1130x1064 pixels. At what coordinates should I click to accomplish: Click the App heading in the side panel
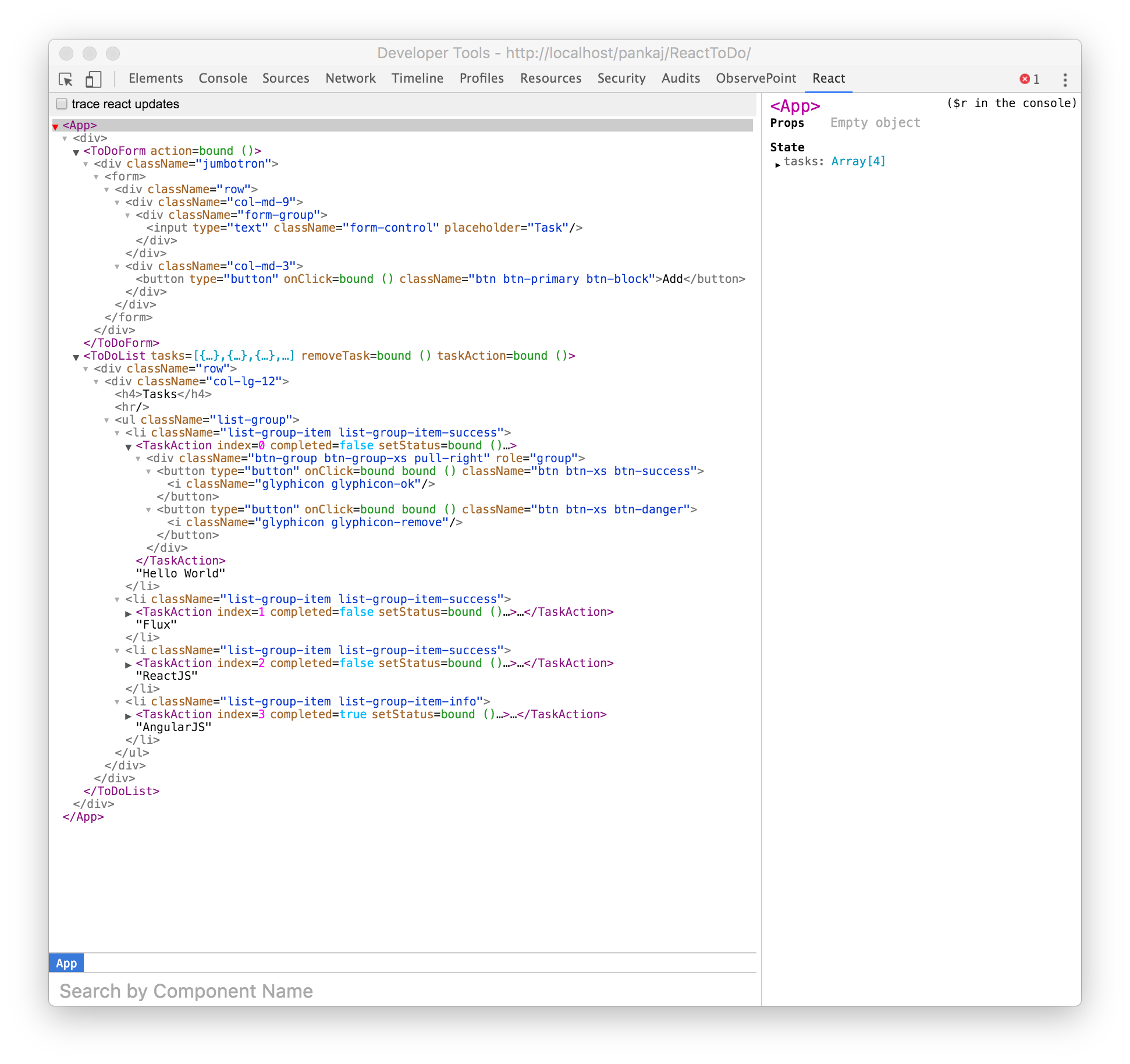pos(795,107)
